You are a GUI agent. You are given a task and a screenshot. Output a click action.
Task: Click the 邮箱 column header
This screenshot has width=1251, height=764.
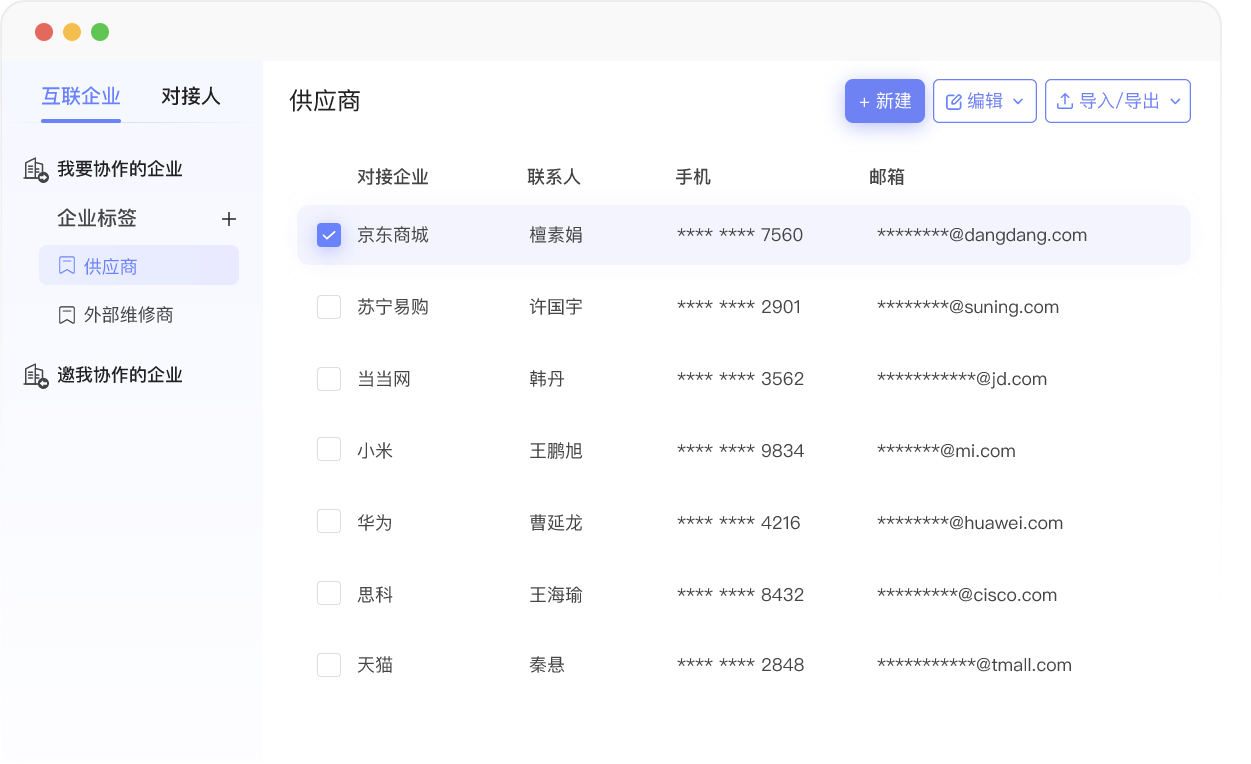[x=887, y=177]
